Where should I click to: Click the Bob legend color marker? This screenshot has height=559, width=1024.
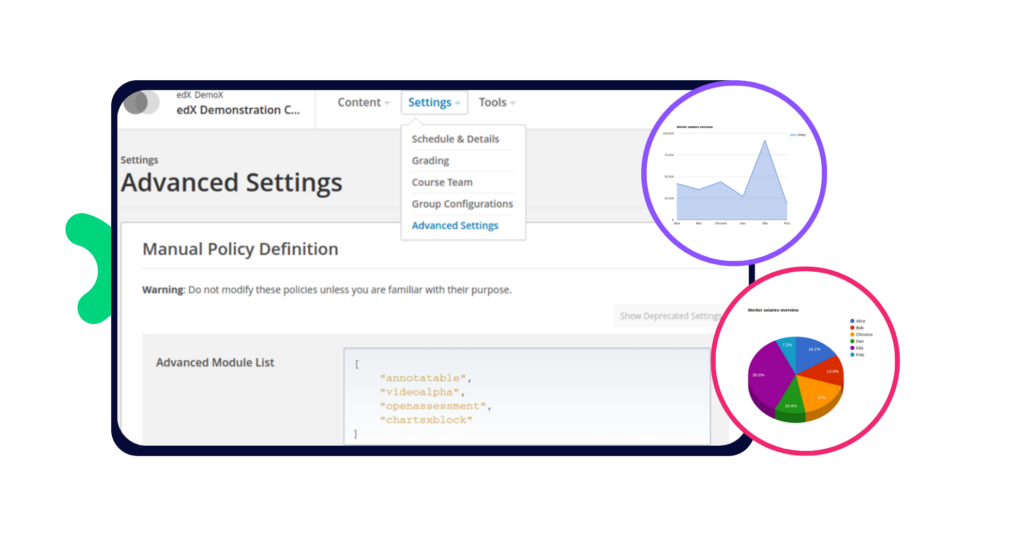coord(850,327)
